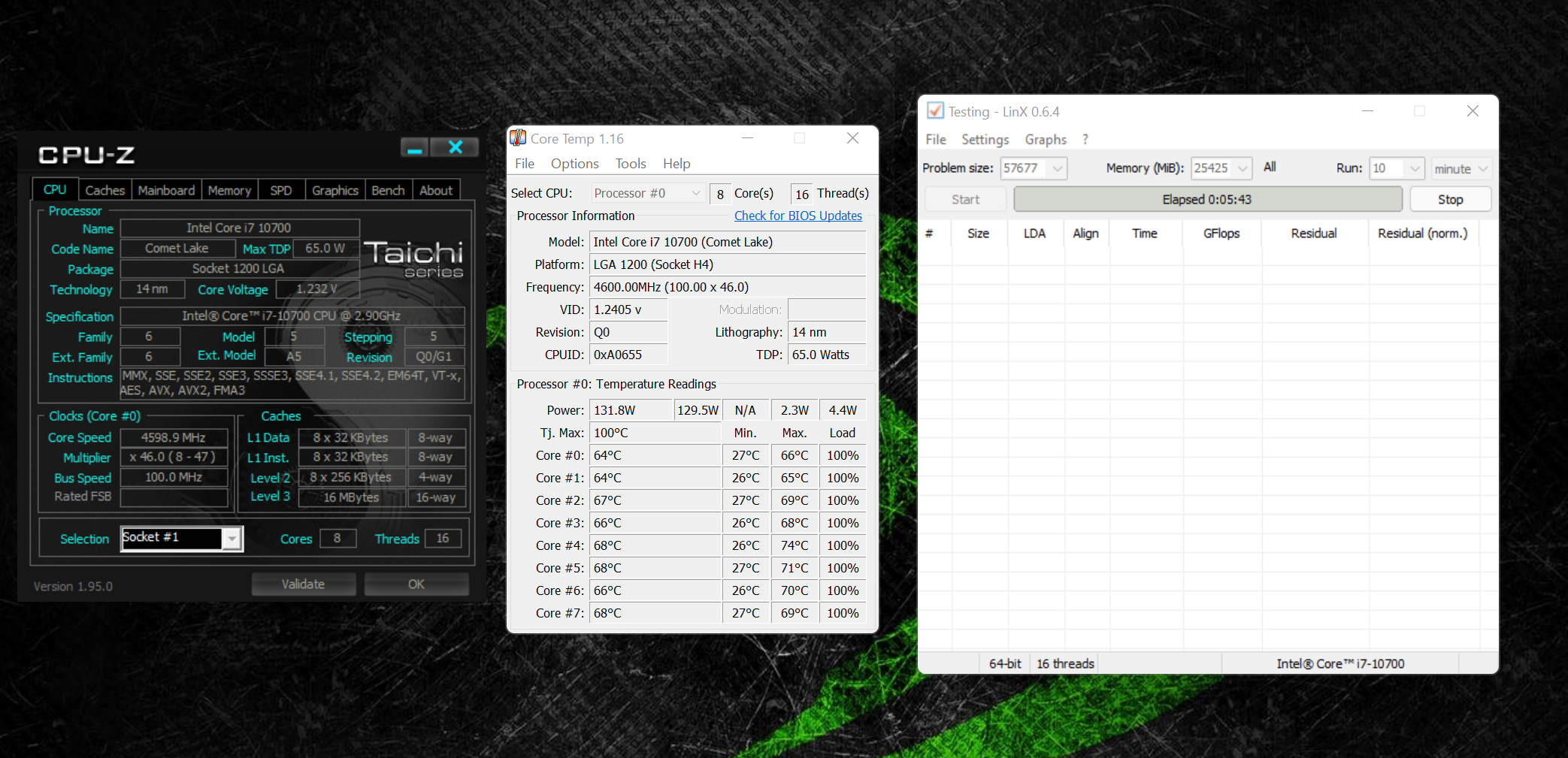Minimize the Core Temp window
The height and width of the screenshot is (758, 1568).
(747, 138)
